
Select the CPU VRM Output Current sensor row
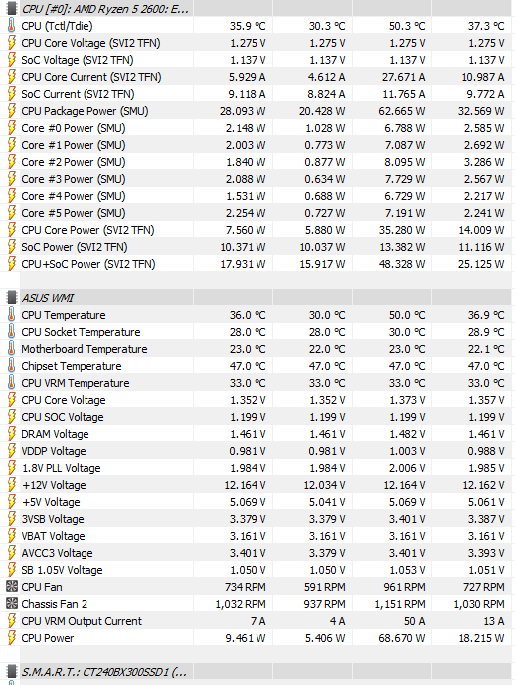pos(258,621)
